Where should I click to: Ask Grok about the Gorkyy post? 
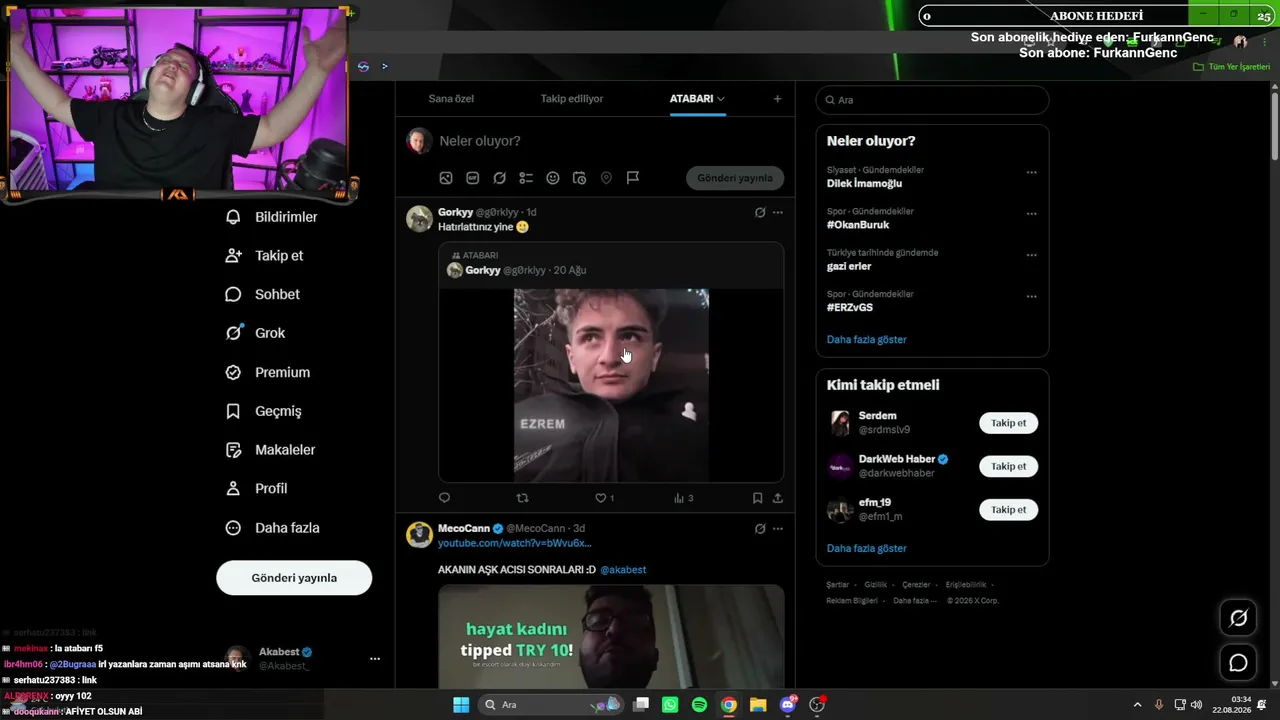coord(760,212)
